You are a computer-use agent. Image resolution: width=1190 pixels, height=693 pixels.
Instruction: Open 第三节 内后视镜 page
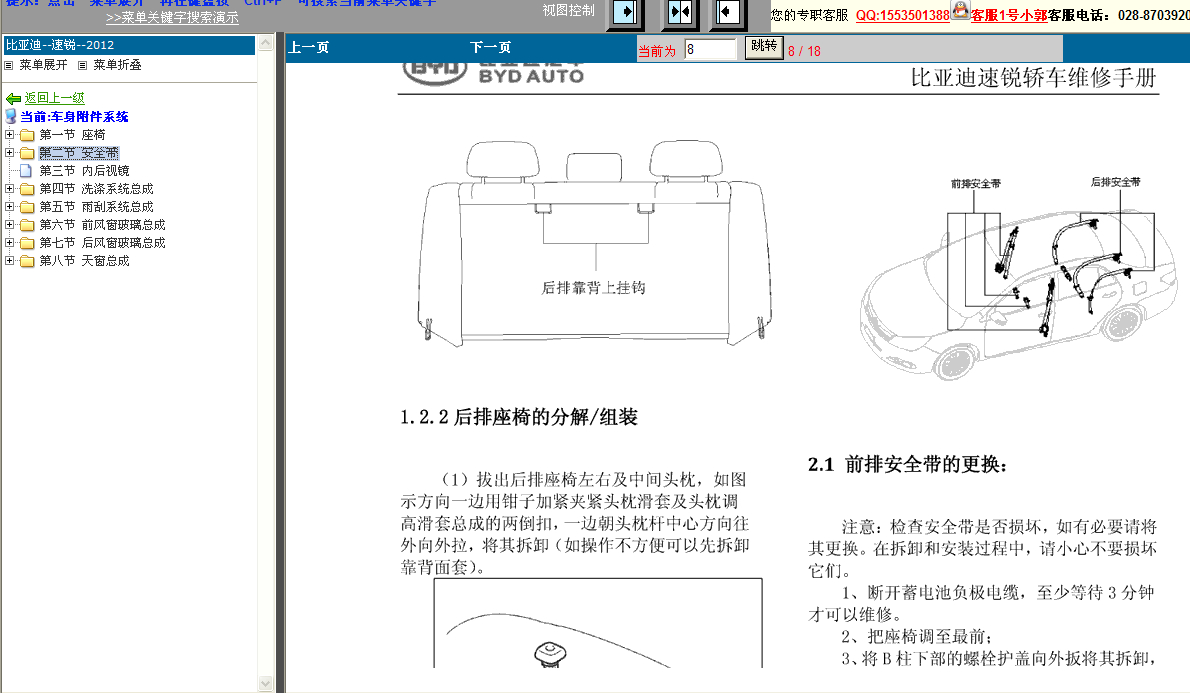click(x=84, y=171)
